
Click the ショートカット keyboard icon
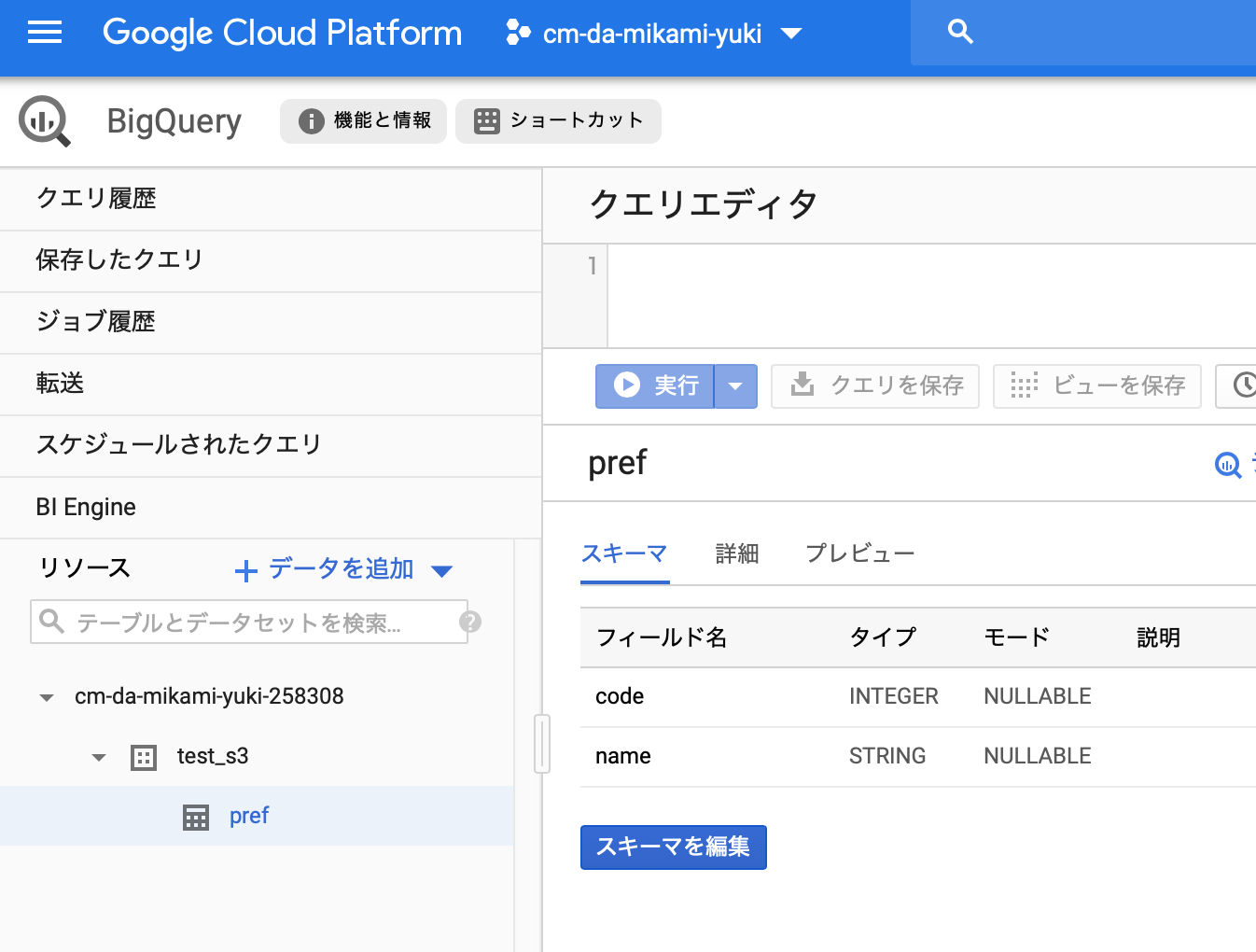(484, 120)
